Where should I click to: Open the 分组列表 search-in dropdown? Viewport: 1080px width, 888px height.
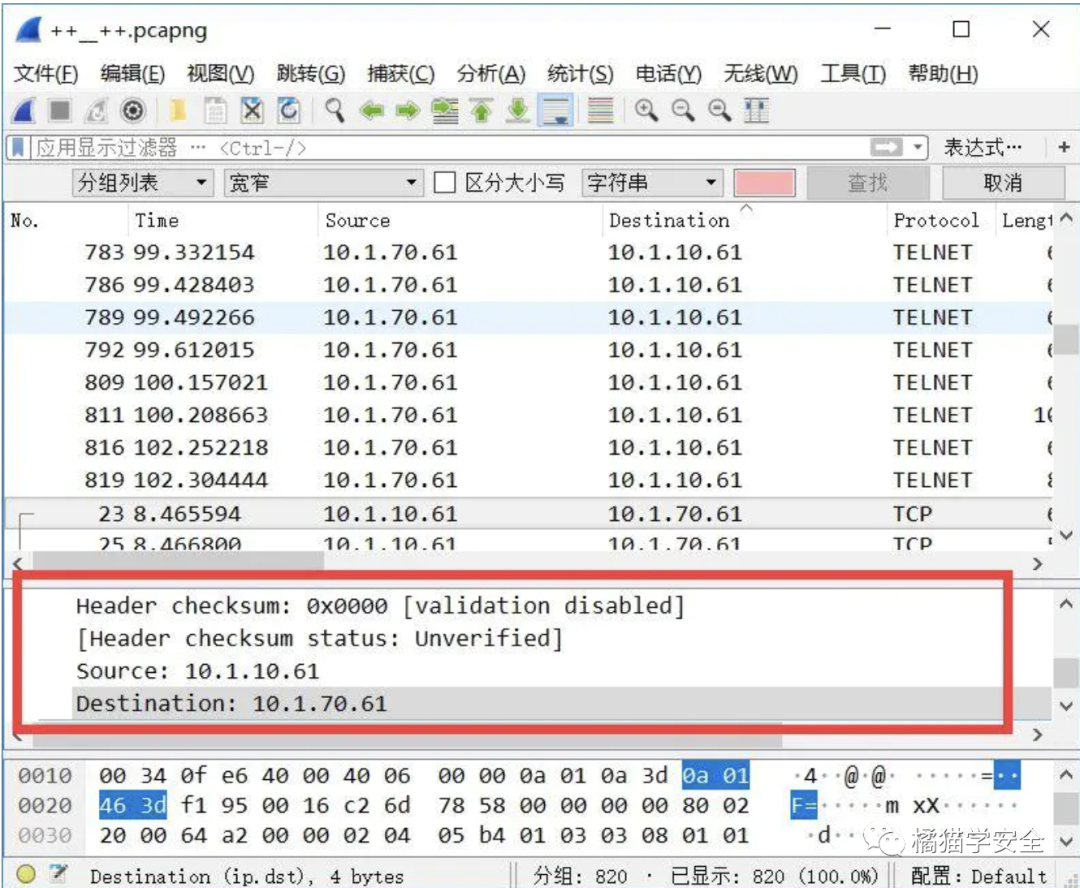coord(142,183)
